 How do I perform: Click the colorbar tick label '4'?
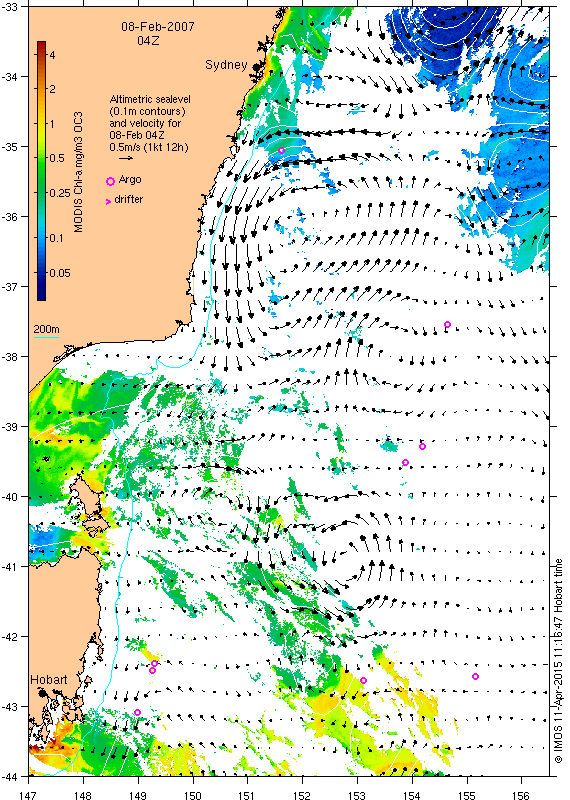click(x=53, y=55)
